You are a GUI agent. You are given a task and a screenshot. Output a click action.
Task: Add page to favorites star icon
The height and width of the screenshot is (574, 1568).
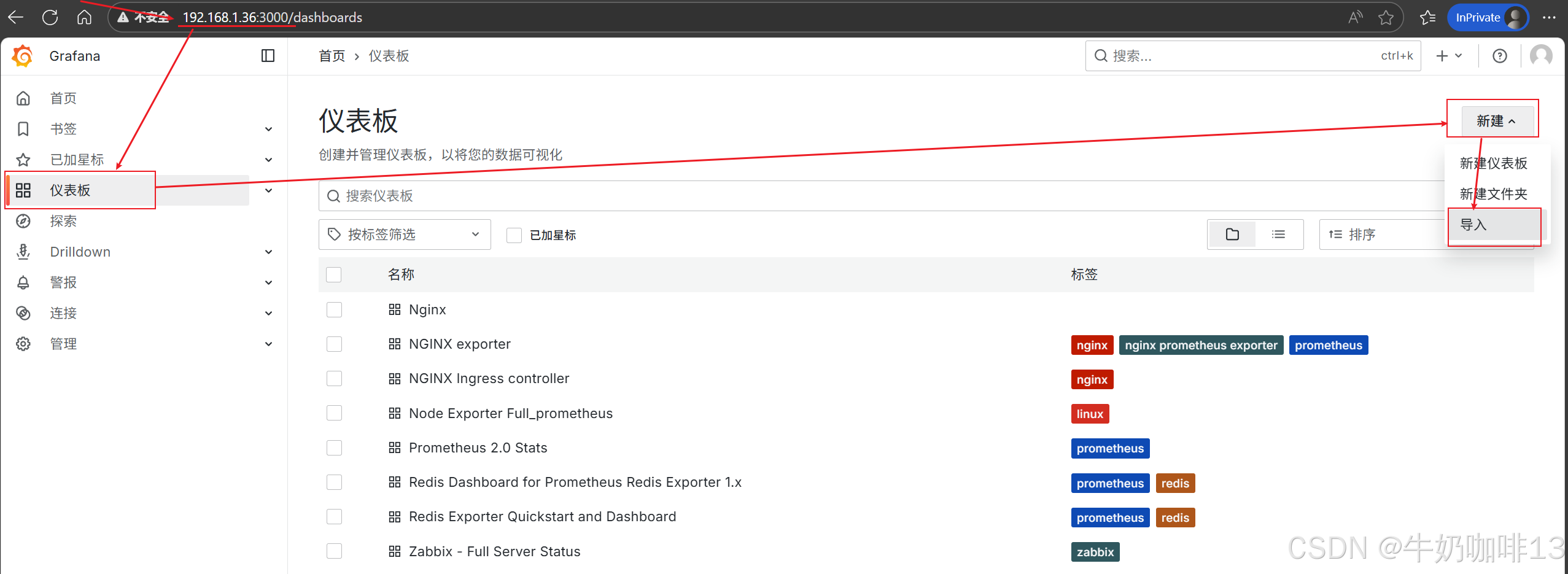point(1386,17)
